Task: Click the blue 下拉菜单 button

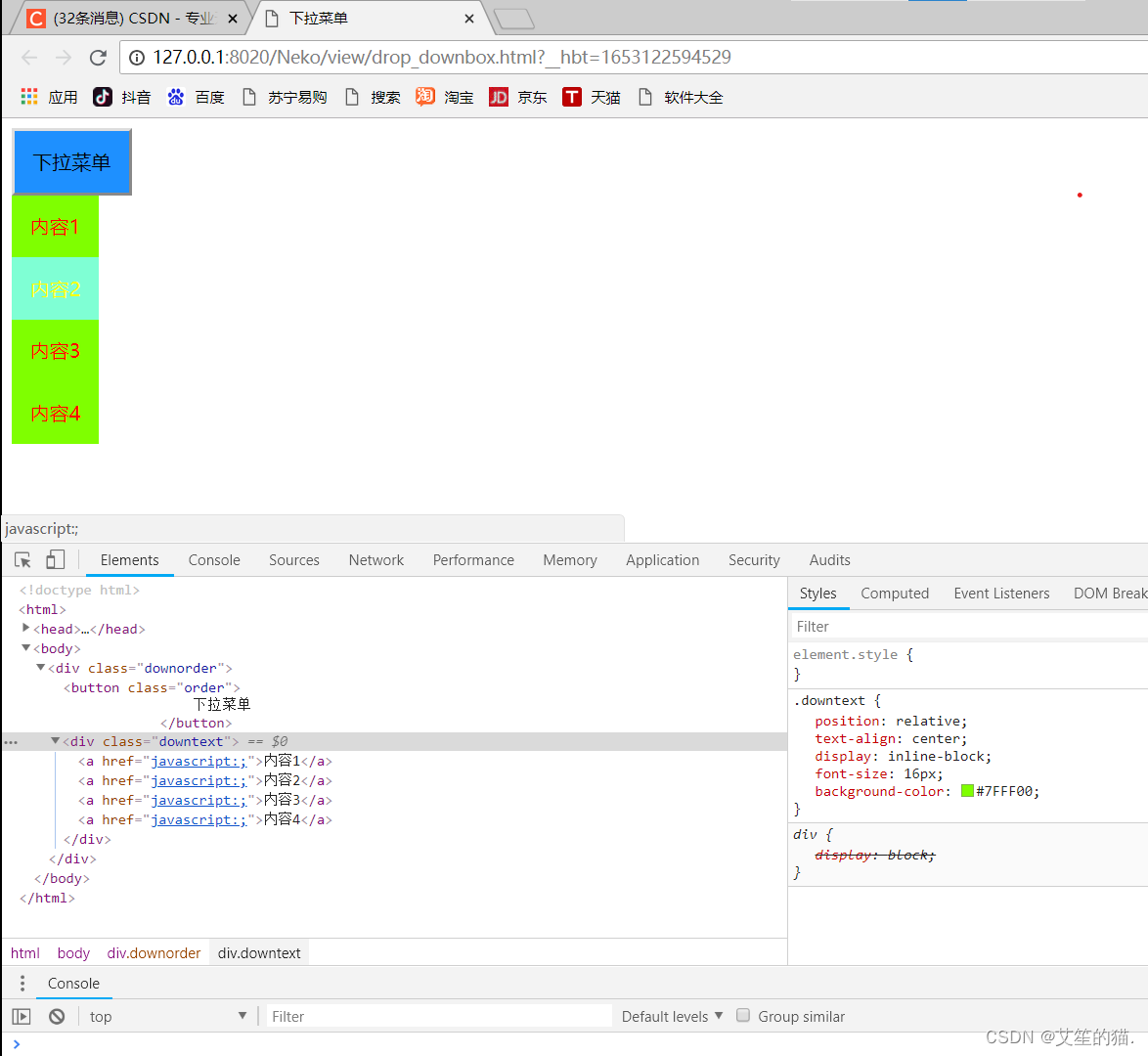Action: pos(71,162)
